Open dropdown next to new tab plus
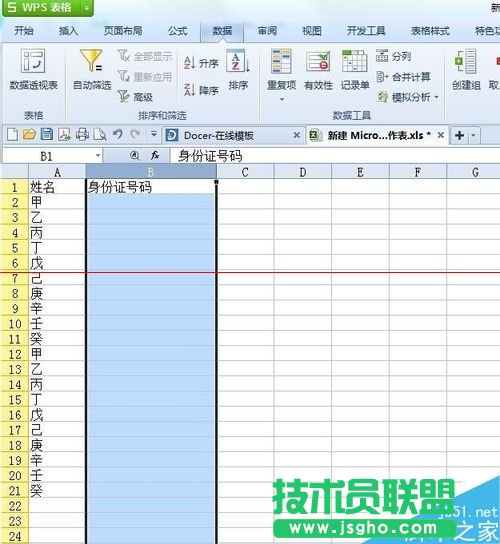The width and height of the screenshot is (500, 544). (x=474, y=135)
